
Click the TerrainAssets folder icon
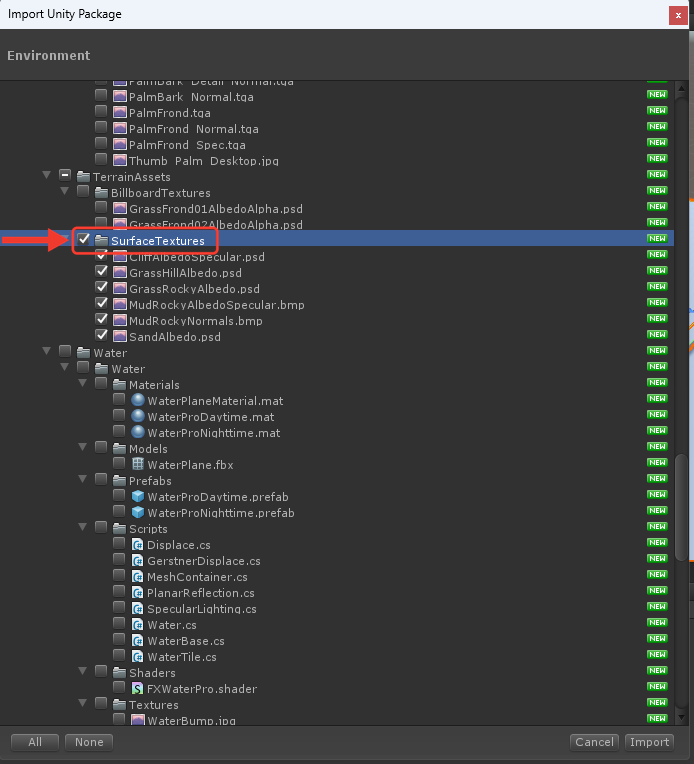84,176
